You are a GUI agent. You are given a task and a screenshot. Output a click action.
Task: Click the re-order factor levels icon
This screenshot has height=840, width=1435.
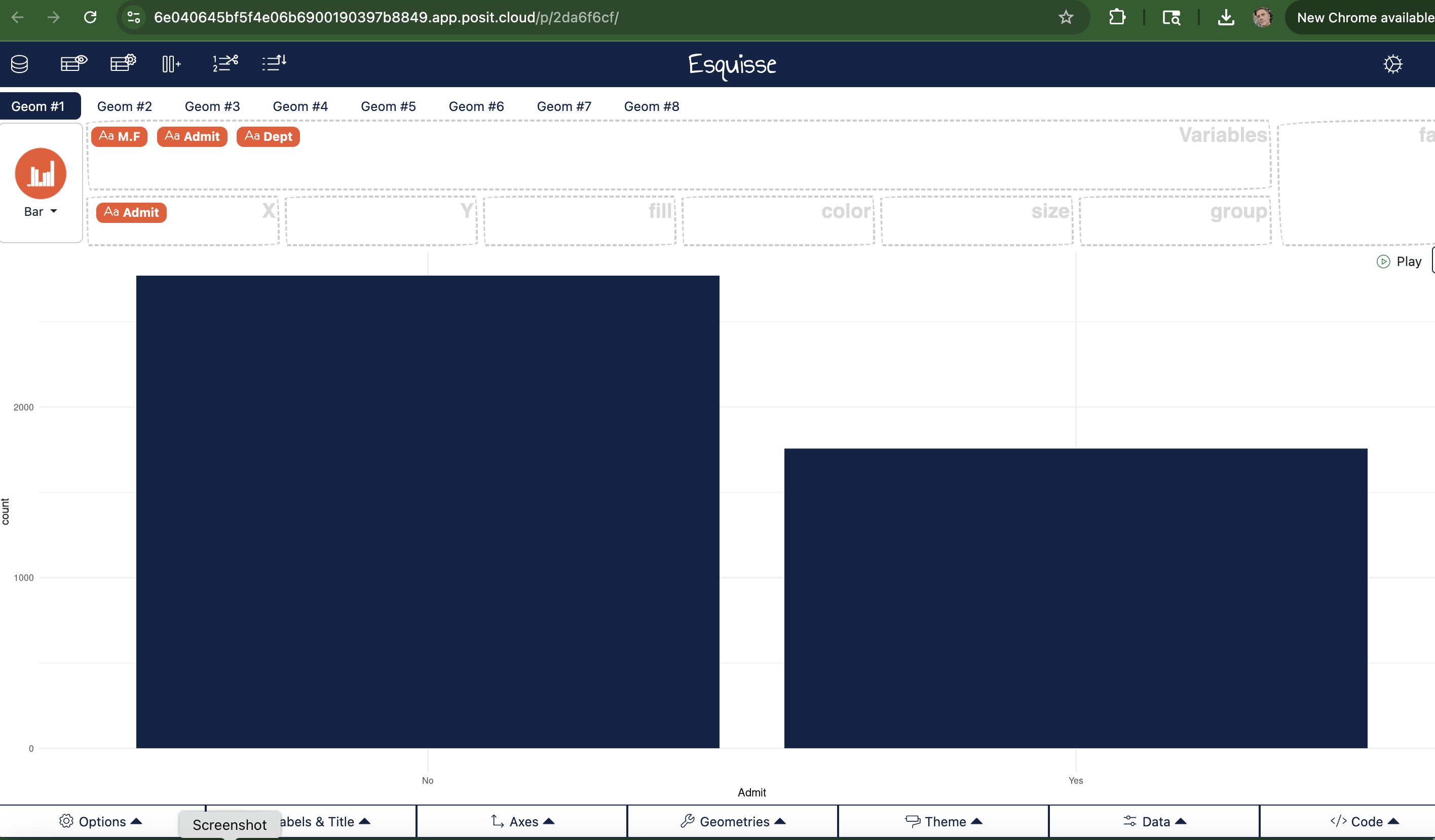tap(274, 63)
